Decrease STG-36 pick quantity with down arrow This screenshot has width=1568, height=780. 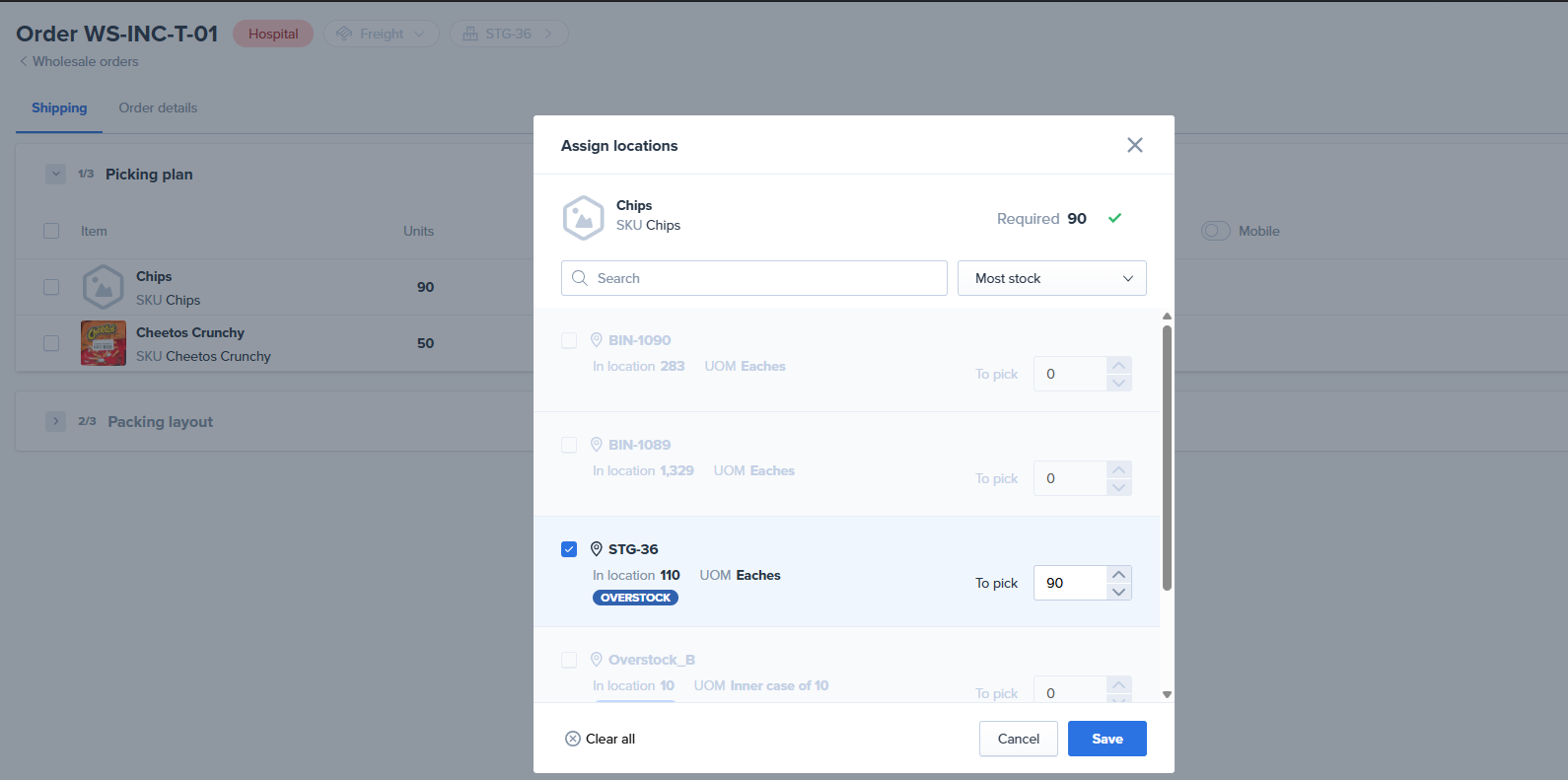pyautogui.click(x=1118, y=592)
